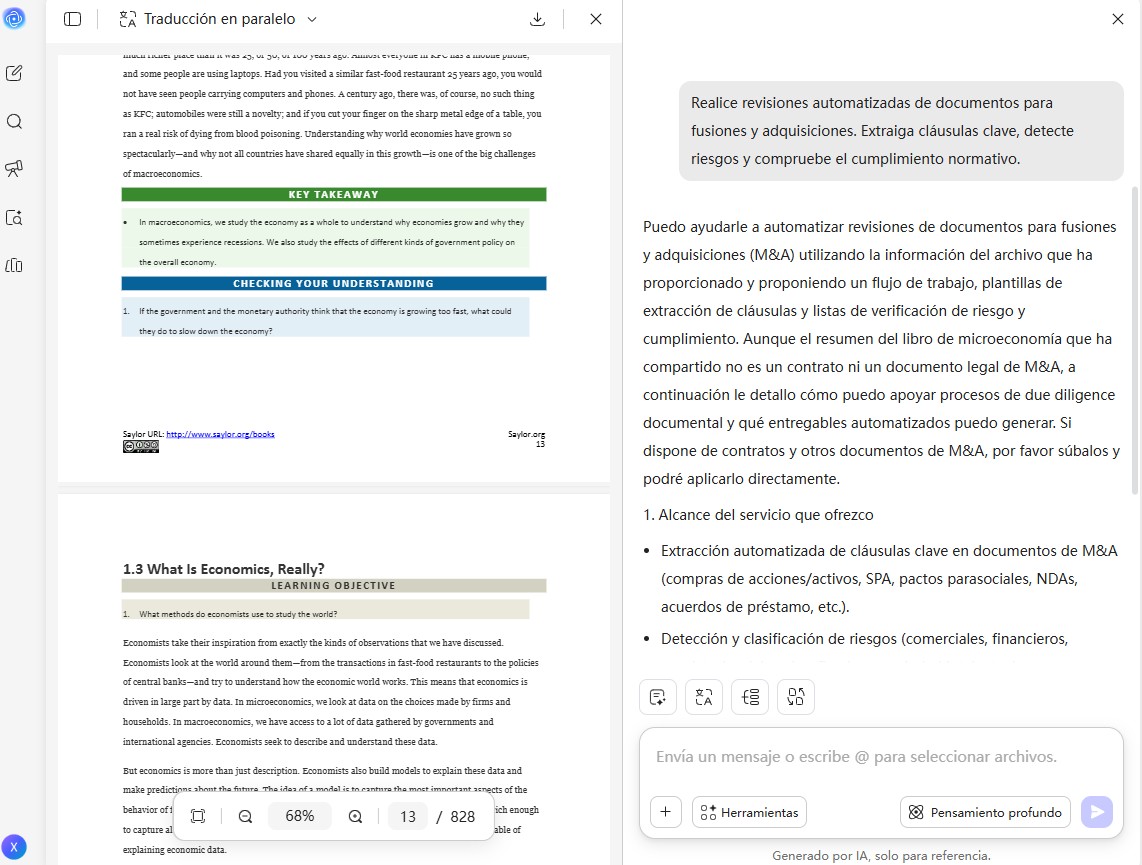The image size is (1142, 865).
Task: Toggle Pensamiento profundo mode
Action: (985, 812)
